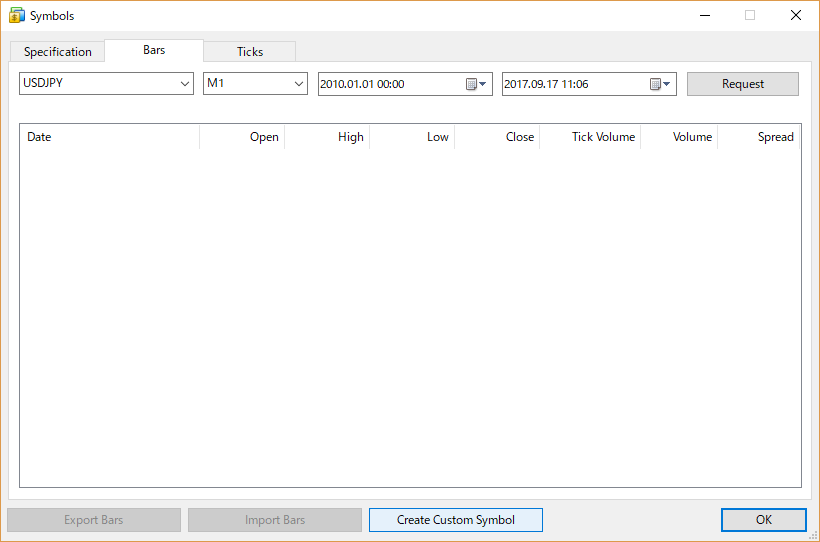Click Create Custom Symbol button
Screen dimensions: 820x542
pyautogui.click(x=455, y=520)
